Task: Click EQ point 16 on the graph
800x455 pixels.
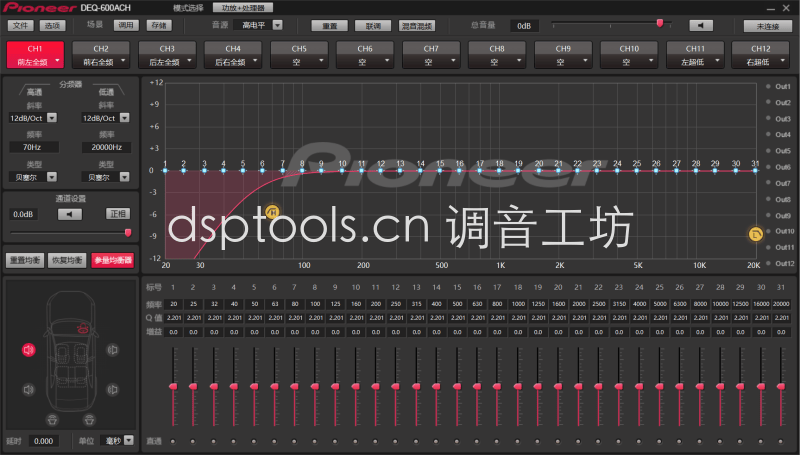Action: click(460, 170)
